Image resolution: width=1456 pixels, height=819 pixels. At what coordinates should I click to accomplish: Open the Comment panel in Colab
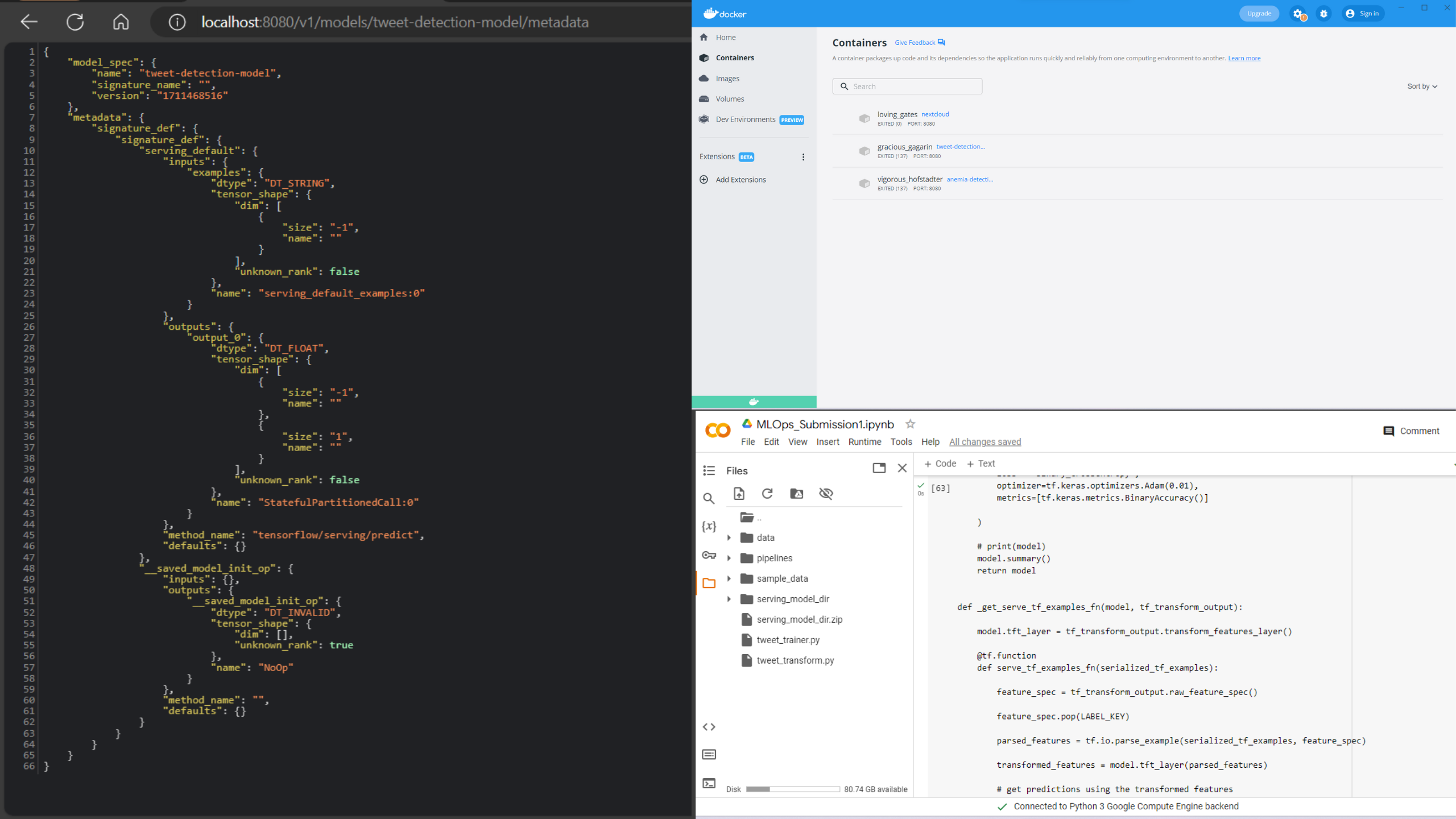click(1411, 431)
